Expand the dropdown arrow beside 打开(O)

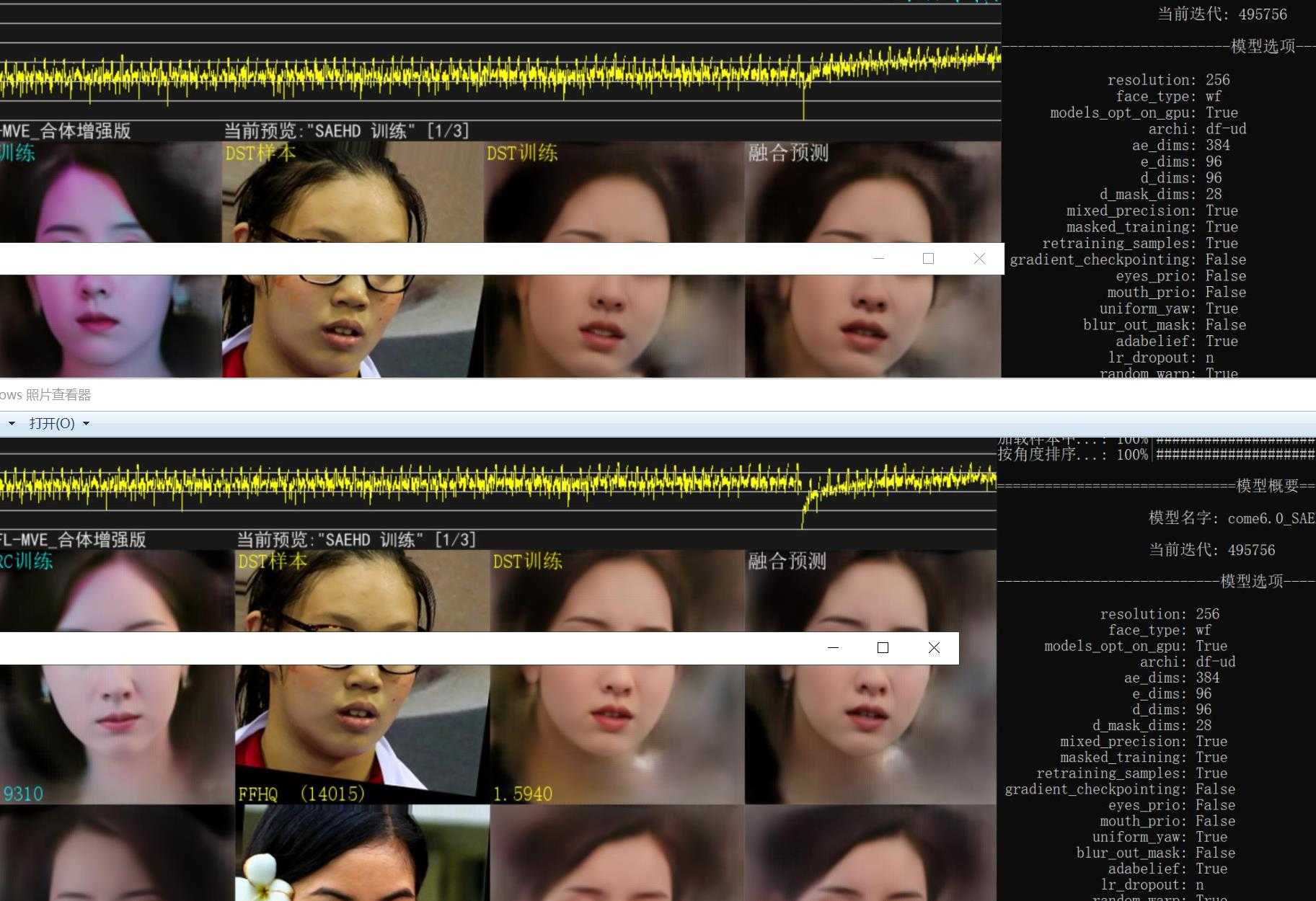coord(87,424)
